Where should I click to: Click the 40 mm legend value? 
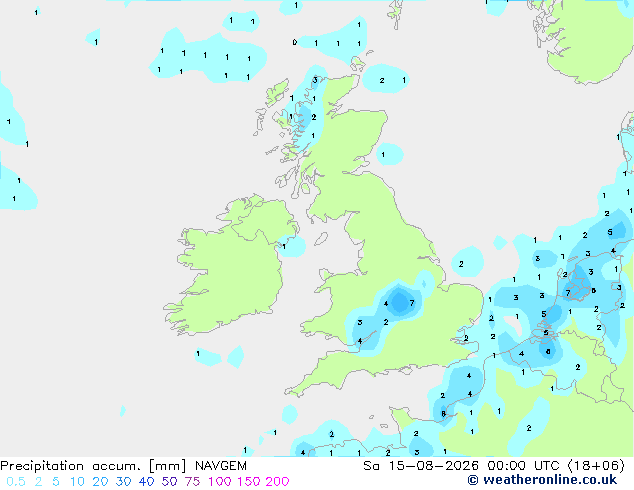point(146,482)
